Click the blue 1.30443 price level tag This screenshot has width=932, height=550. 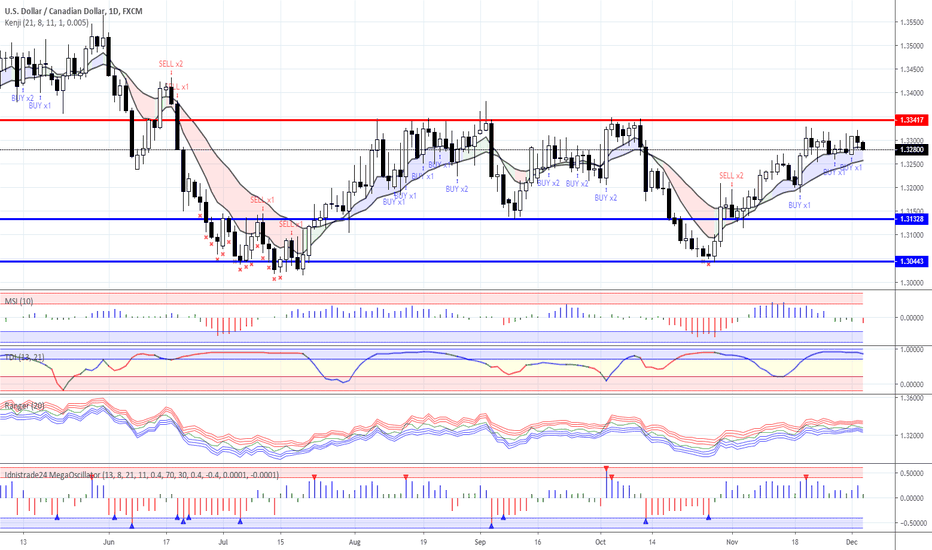(x=910, y=261)
